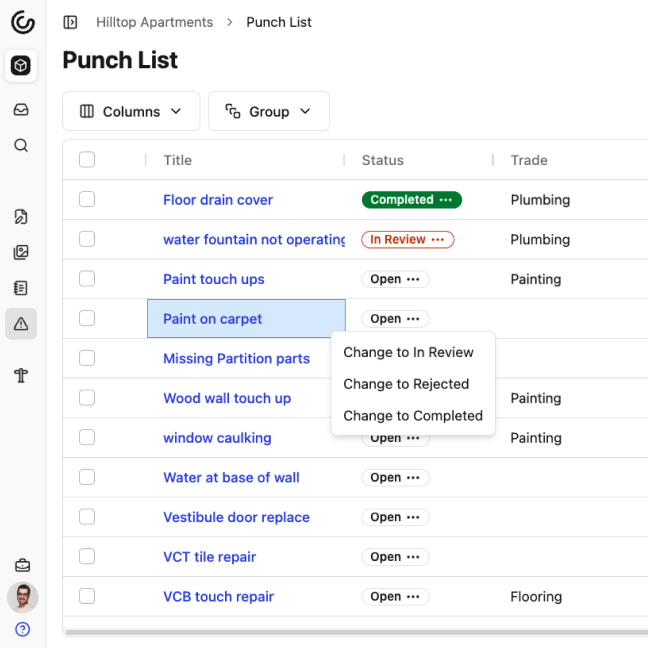Open the Completed status menu for Floor drain cover

pos(445,200)
